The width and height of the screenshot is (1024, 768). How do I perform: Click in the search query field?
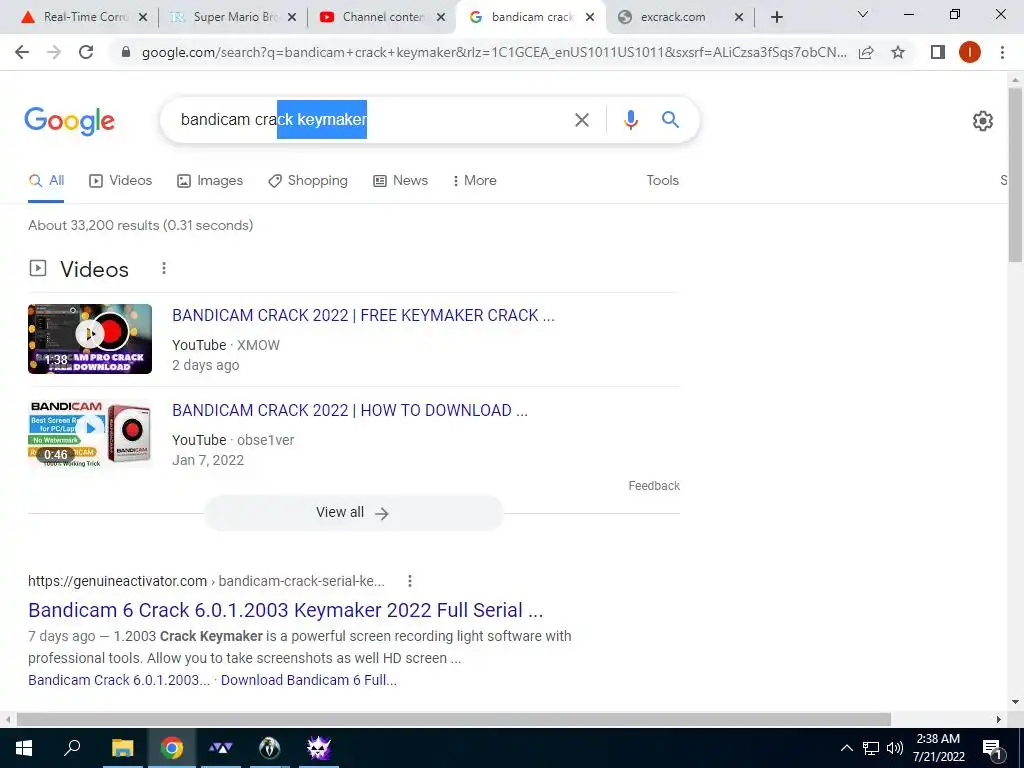[369, 120]
